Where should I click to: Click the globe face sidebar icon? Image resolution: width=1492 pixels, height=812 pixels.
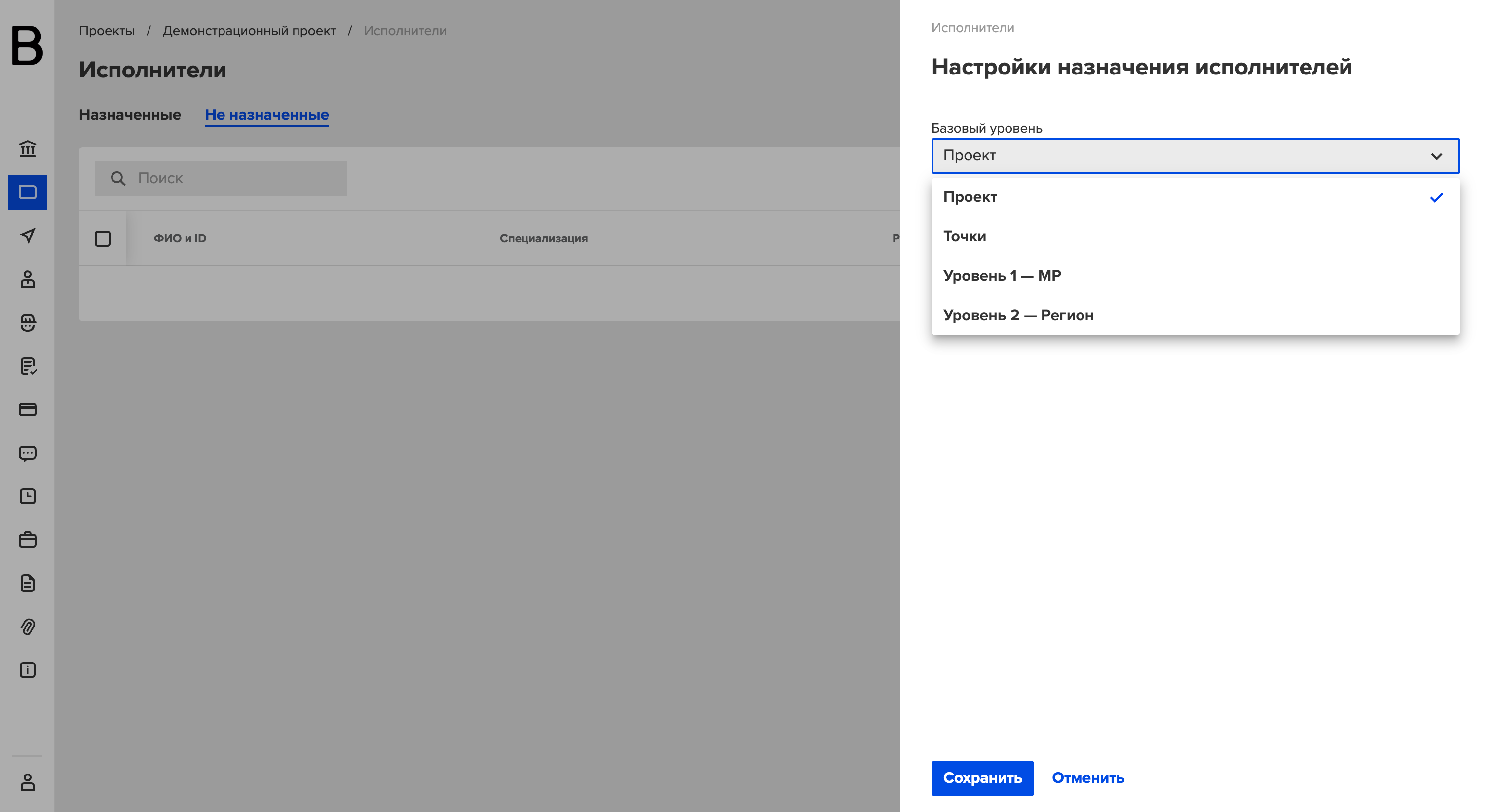coord(27,323)
